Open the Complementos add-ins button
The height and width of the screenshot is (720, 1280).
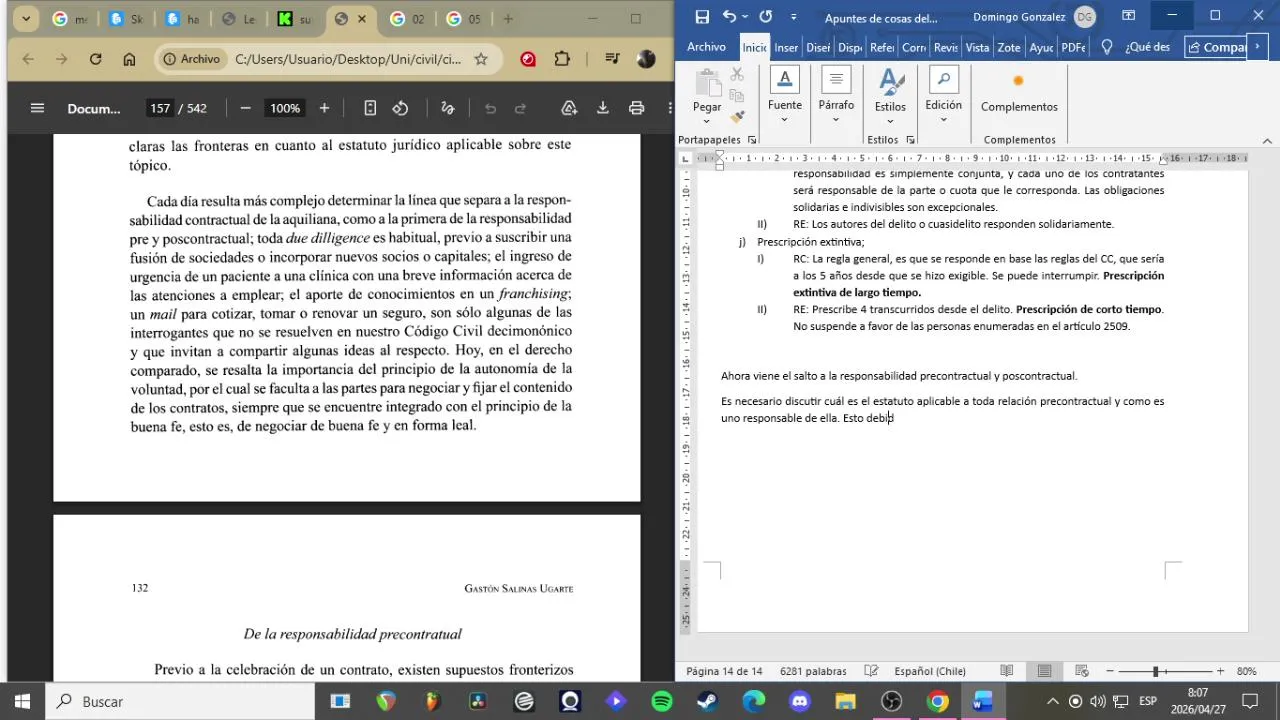[1019, 92]
